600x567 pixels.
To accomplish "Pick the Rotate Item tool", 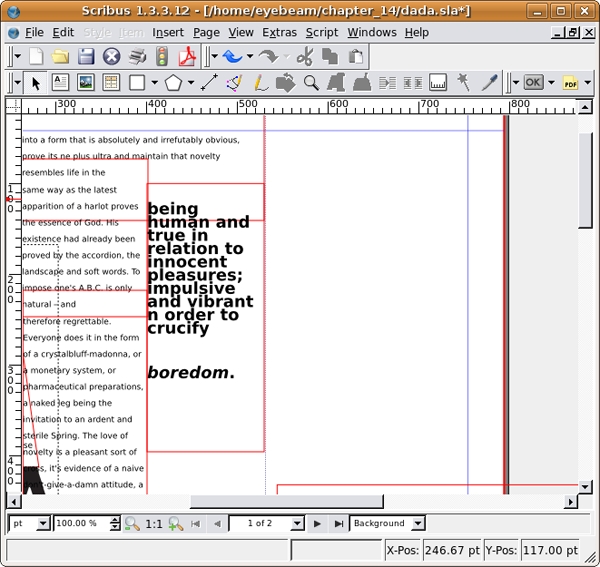I will [285, 83].
